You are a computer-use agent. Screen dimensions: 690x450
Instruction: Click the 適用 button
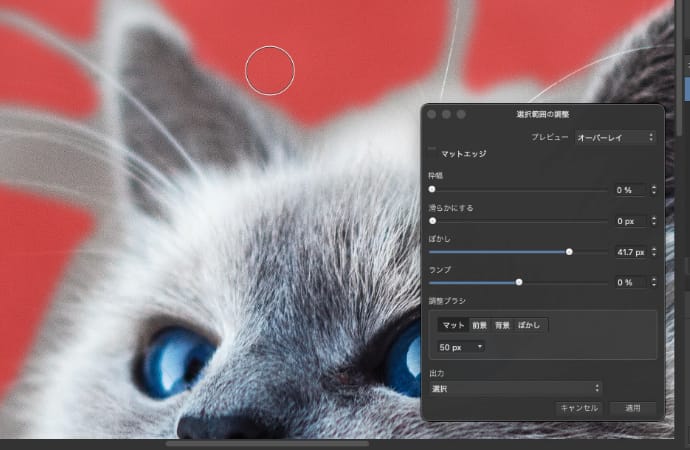point(632,408)
